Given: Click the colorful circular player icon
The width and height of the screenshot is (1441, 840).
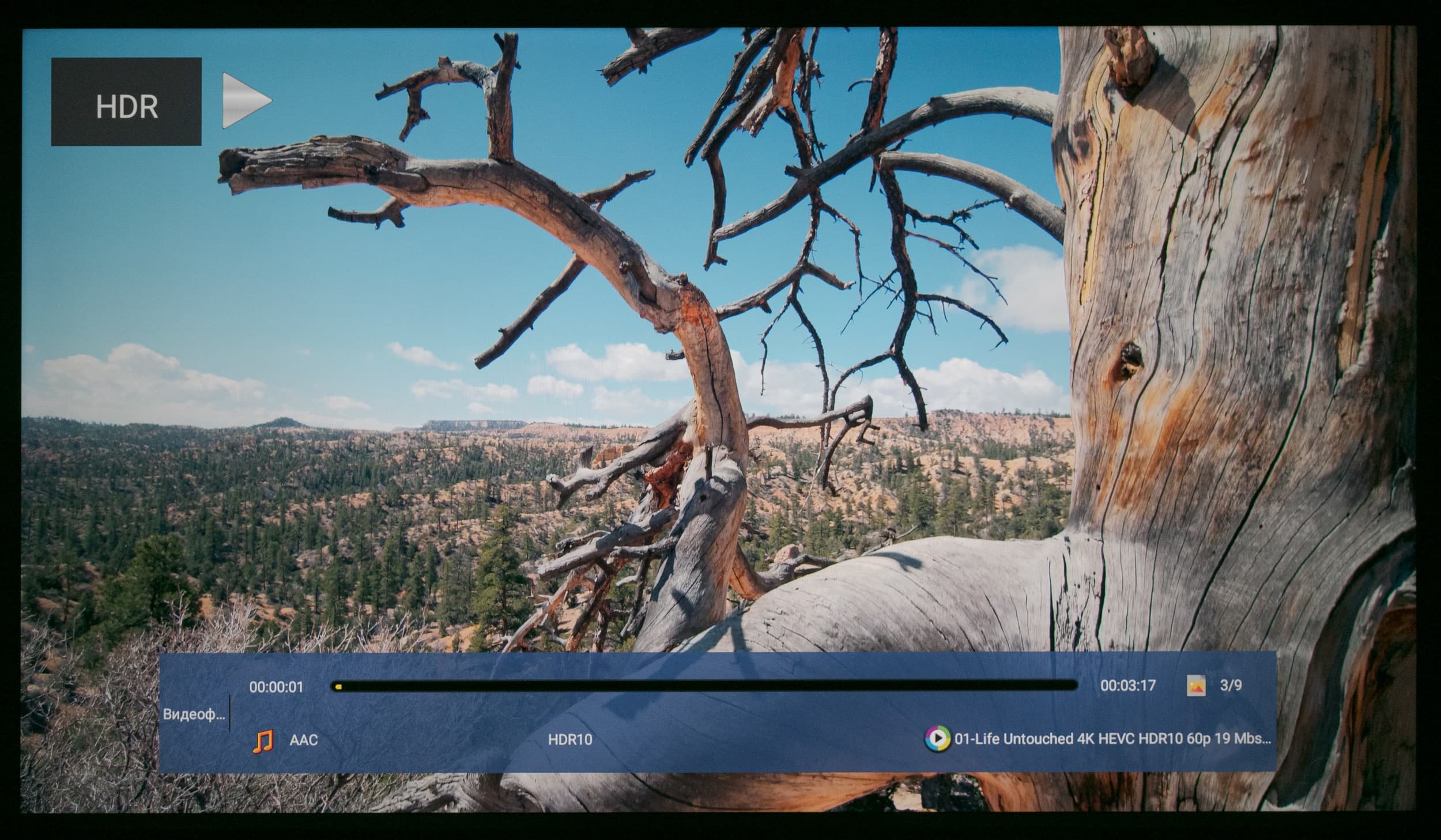Looking at the screenshot, I should tap(937, 739).
